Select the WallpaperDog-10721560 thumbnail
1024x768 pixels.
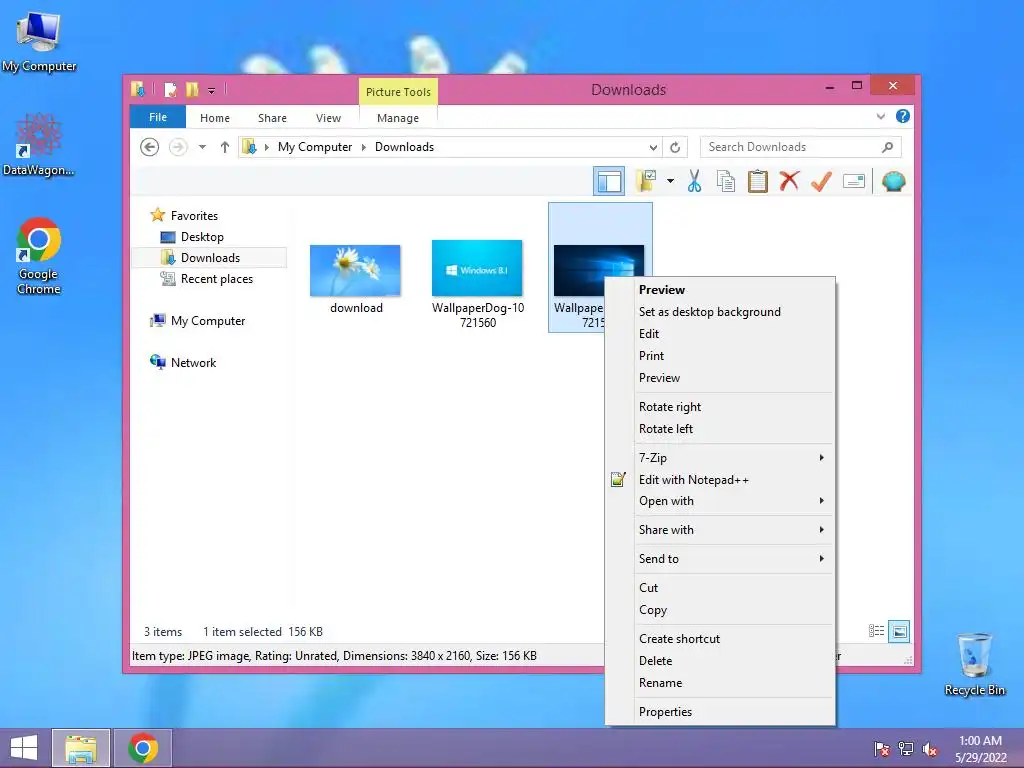477,268
